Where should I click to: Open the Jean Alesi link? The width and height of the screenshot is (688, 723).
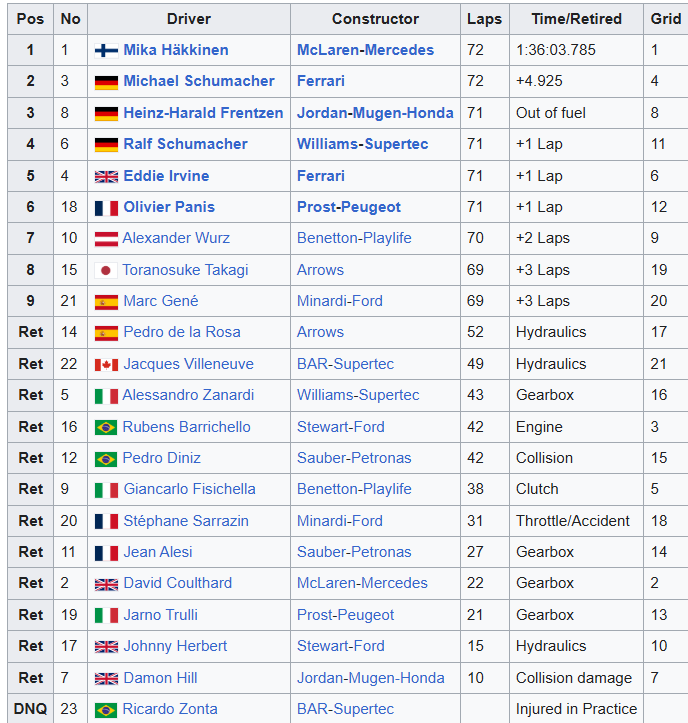pos(158,551)
